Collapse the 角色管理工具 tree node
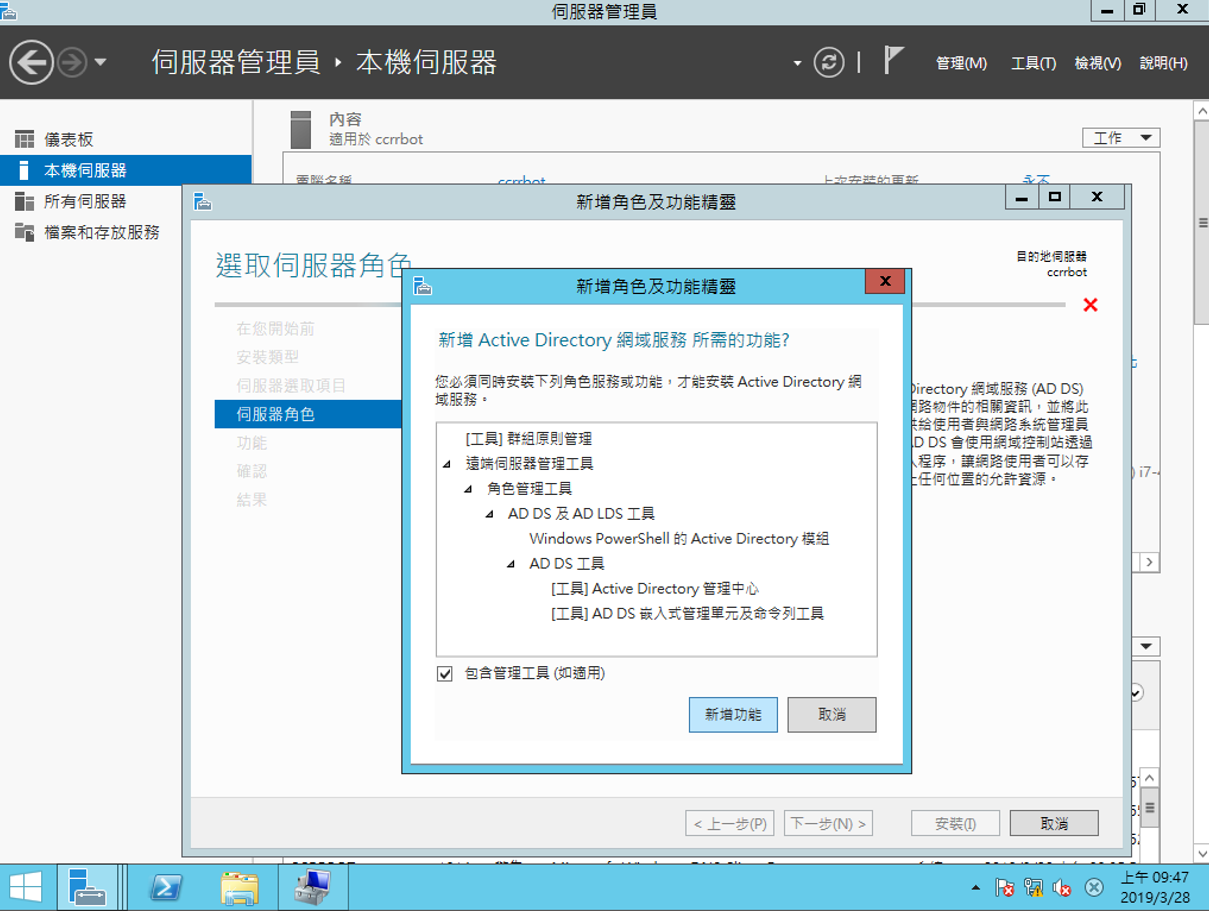This screenshot has width=1209, height=911. click(467, 489)
